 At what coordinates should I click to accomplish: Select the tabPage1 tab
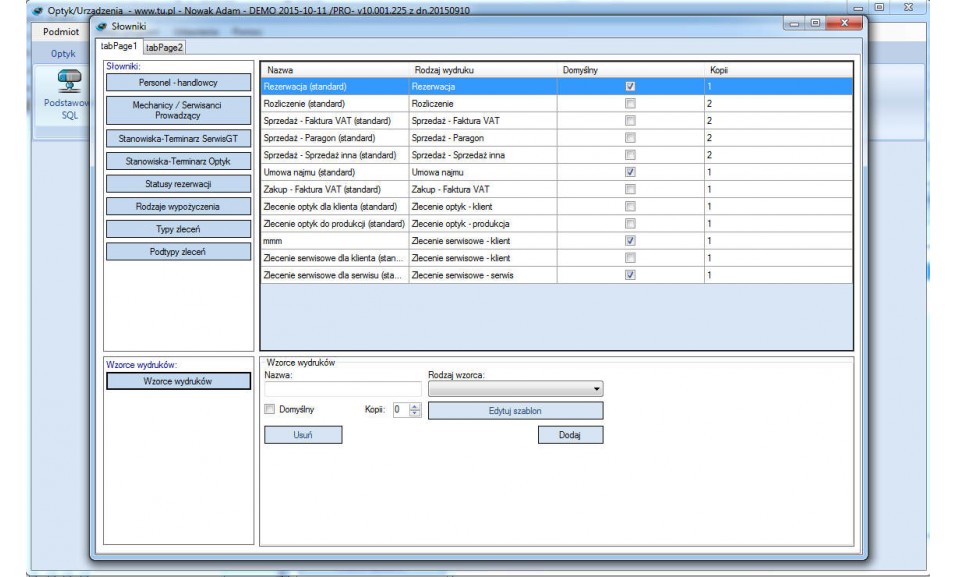[x=118, y=46]
